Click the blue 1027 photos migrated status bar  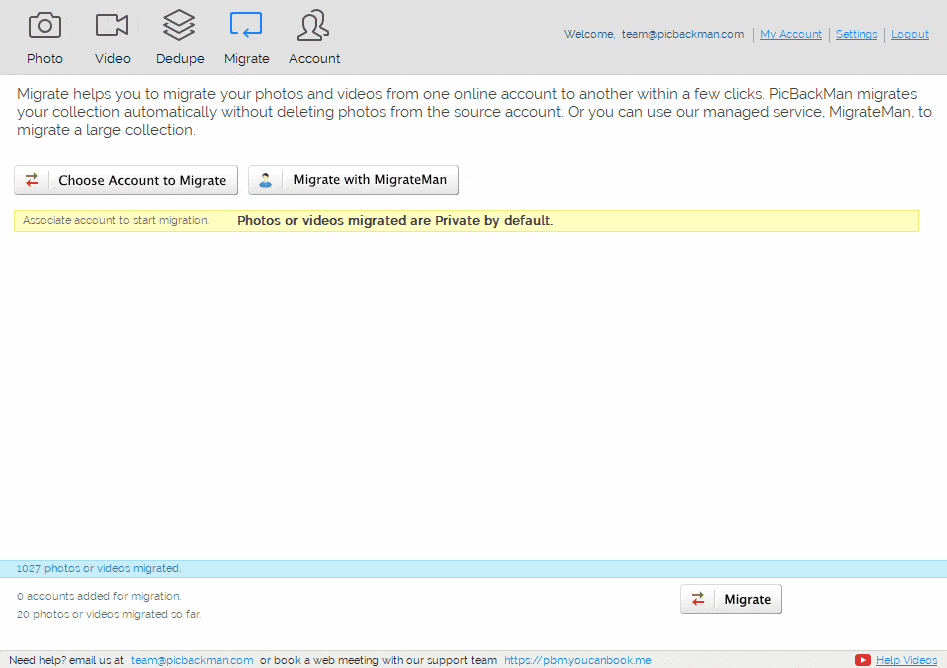[473, 568]
